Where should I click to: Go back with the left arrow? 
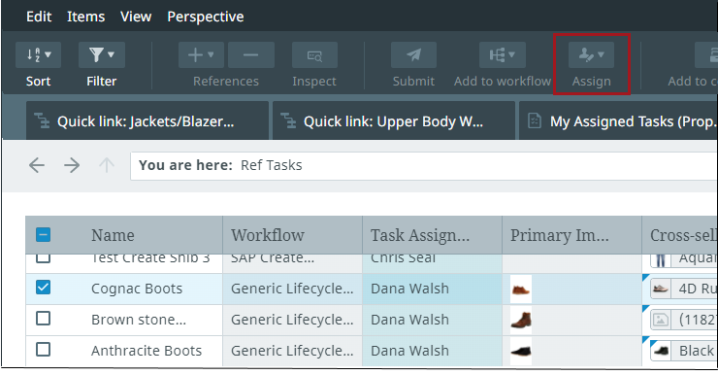click(x=37, y=165)
